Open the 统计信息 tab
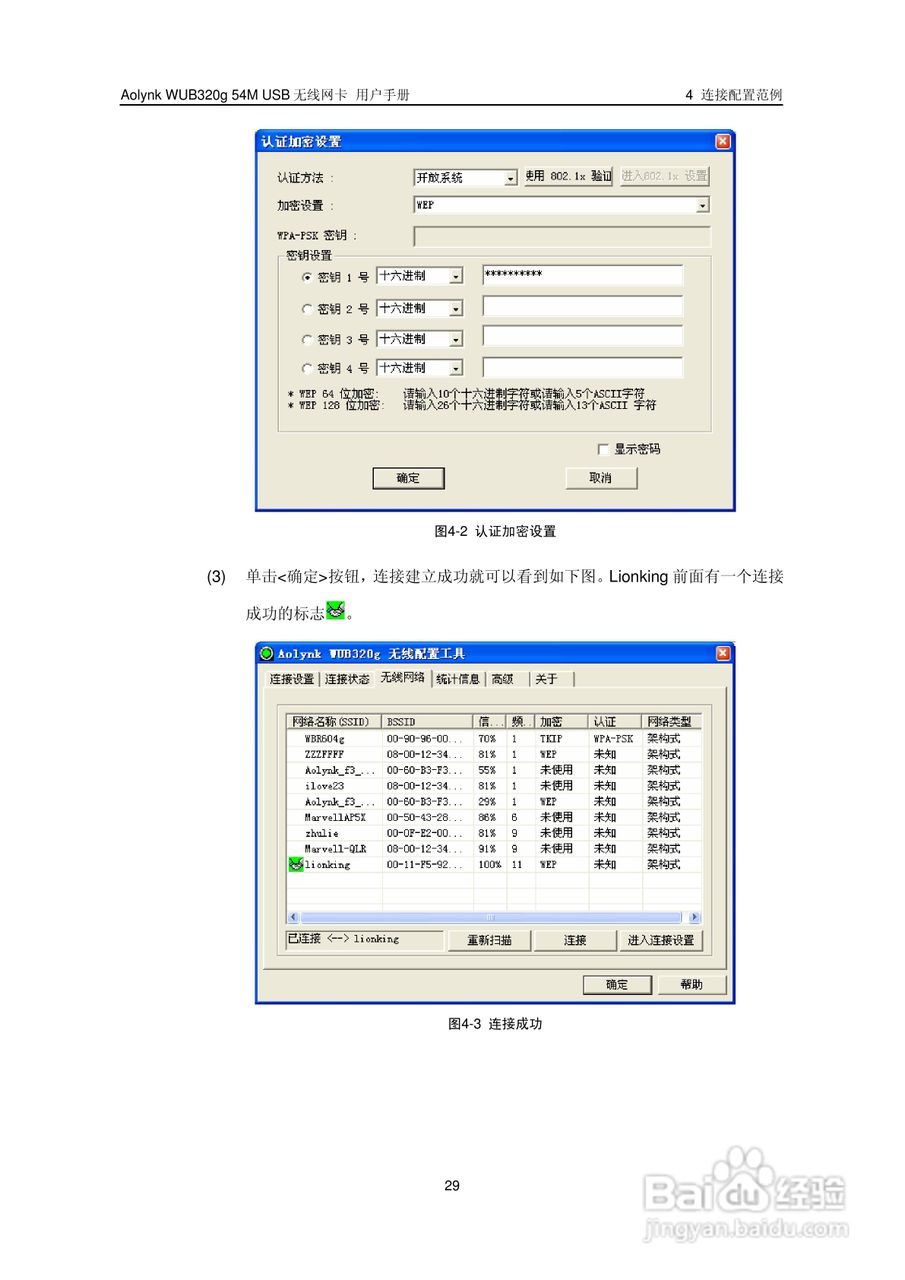This screenshot has height=1280, width=905. [x=458, y=679]
